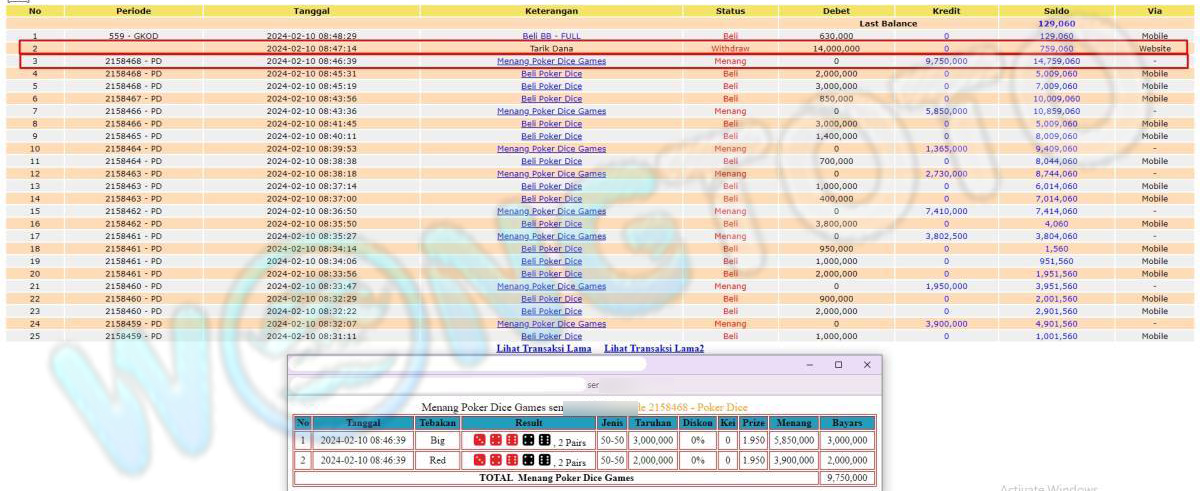Open 'Beli Poker Dice' link in row 4
Viewport: 1200px width, 491px height.
[x=551, y=74]
